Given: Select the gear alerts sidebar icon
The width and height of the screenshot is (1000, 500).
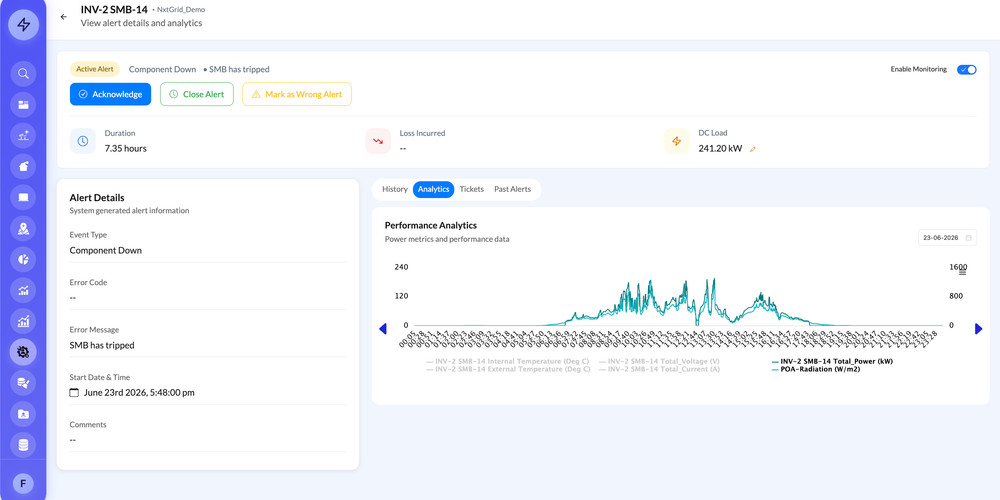Looking at the screenshot, I should click(x=23, y=351).
